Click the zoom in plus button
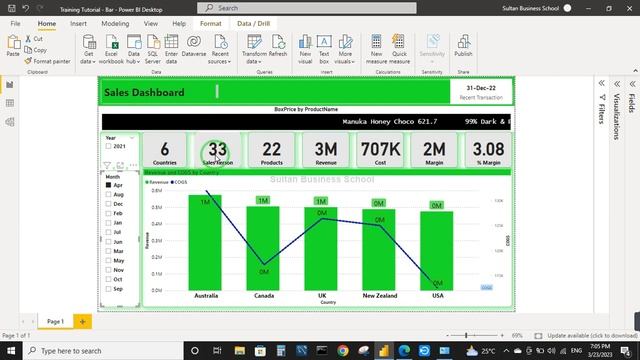 [x=502, y=336]
